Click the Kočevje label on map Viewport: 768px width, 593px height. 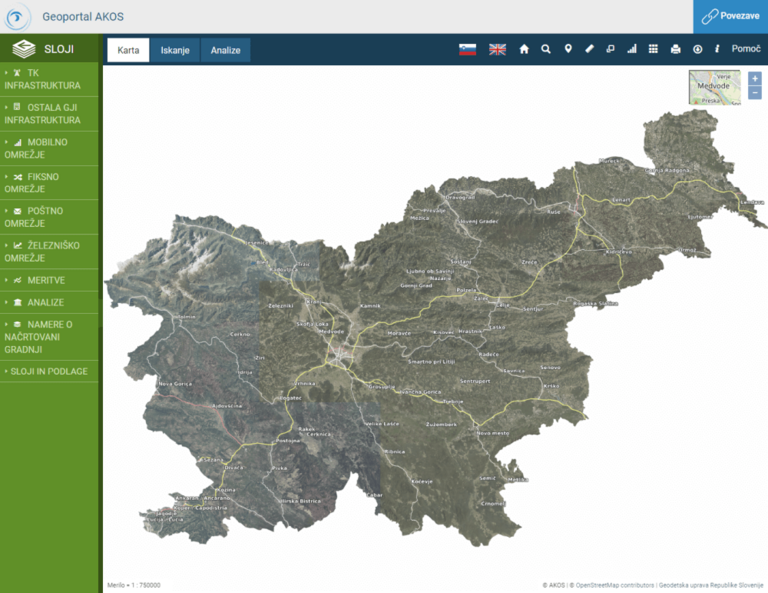pos(422,481)
